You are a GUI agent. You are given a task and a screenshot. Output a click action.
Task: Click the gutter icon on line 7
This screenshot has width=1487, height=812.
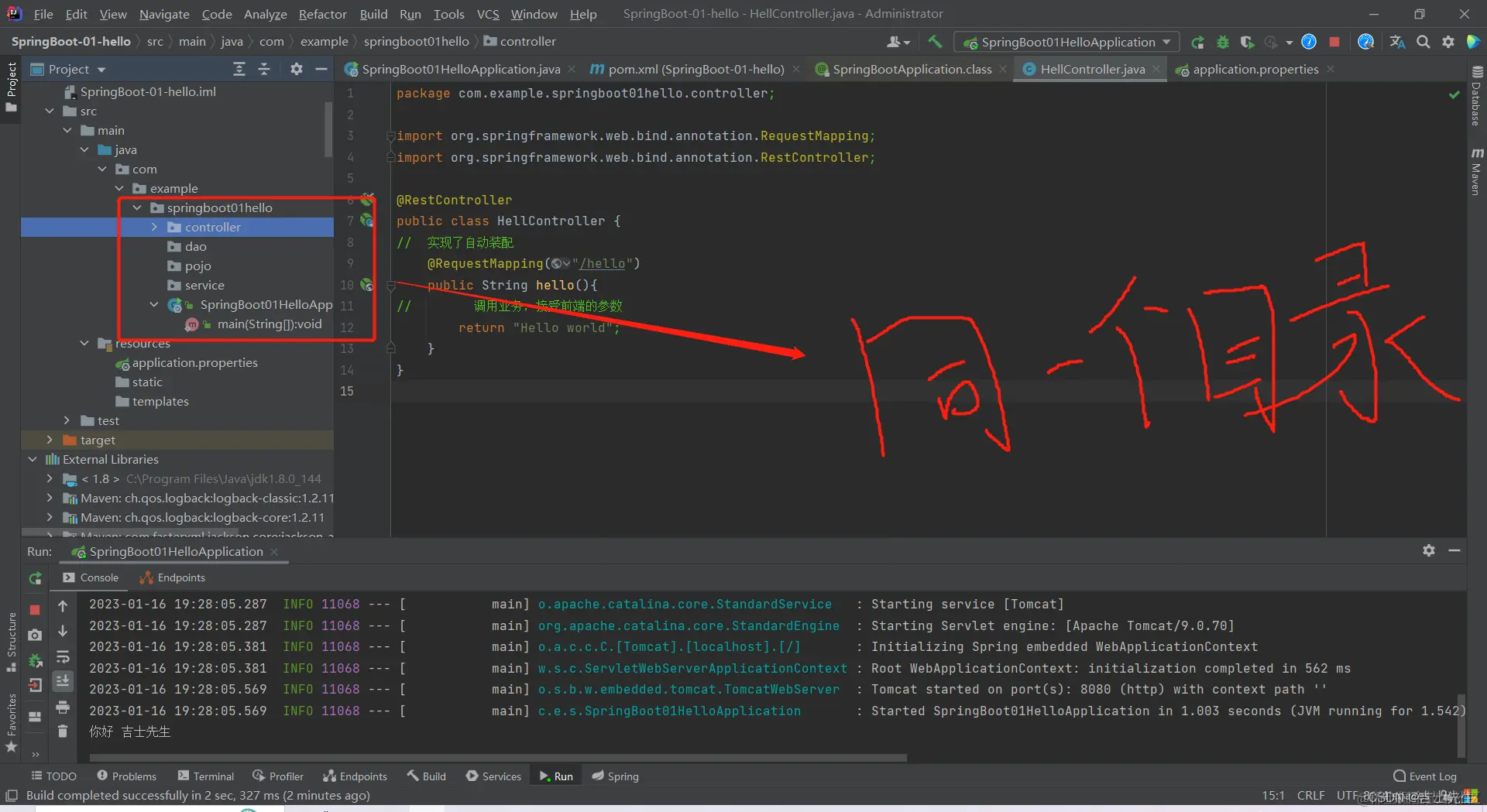[367, 221]
